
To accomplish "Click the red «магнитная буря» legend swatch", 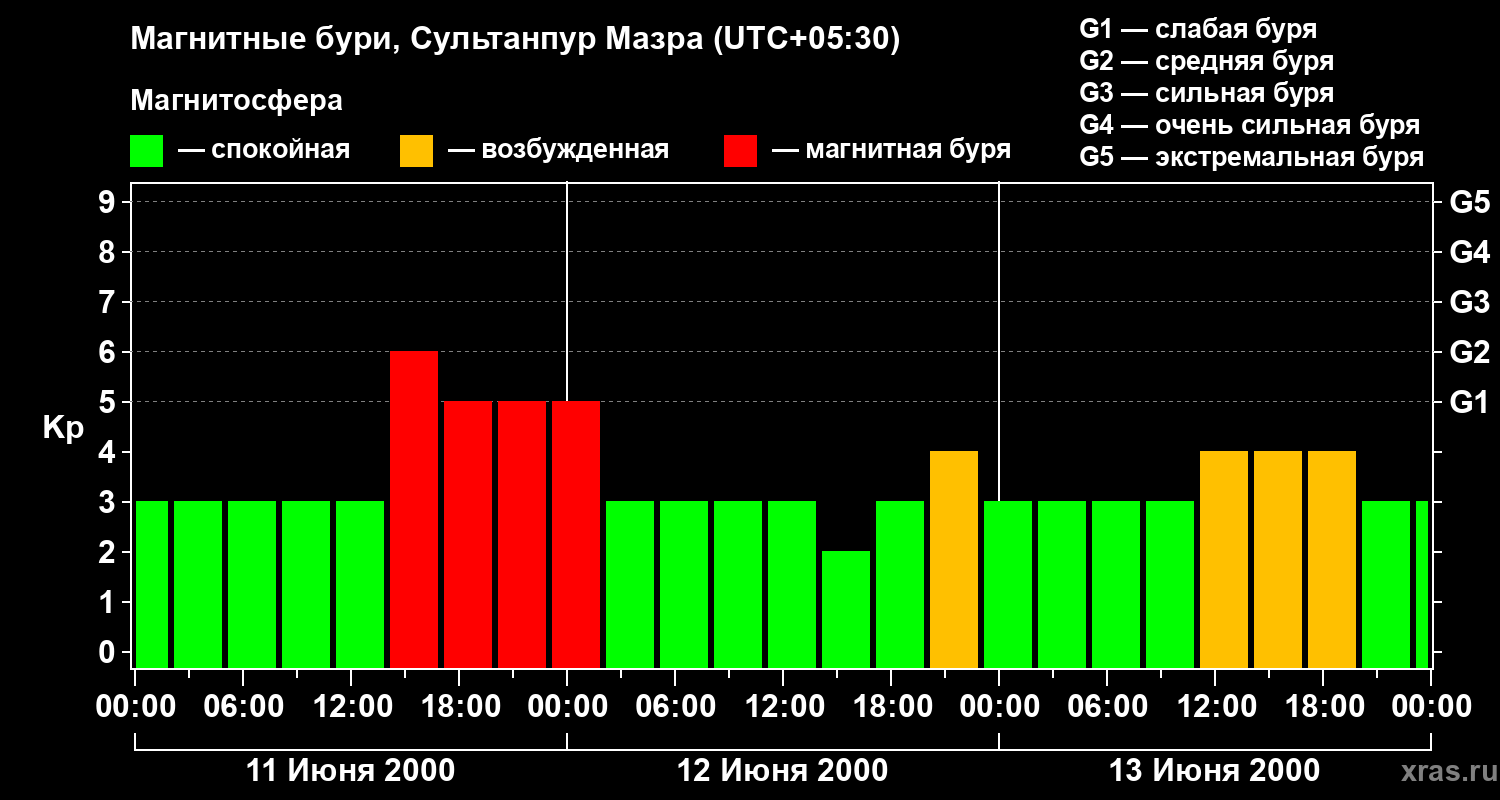I will [x=741, y=151].
